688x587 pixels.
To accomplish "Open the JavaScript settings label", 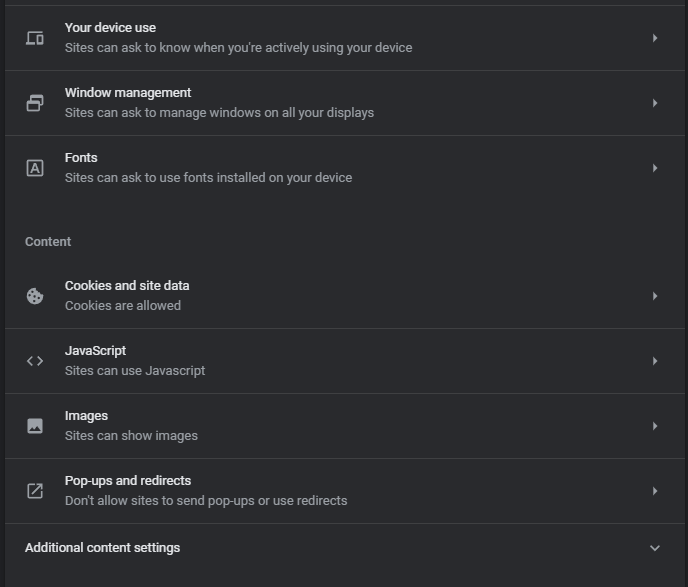I will (95, 351).
